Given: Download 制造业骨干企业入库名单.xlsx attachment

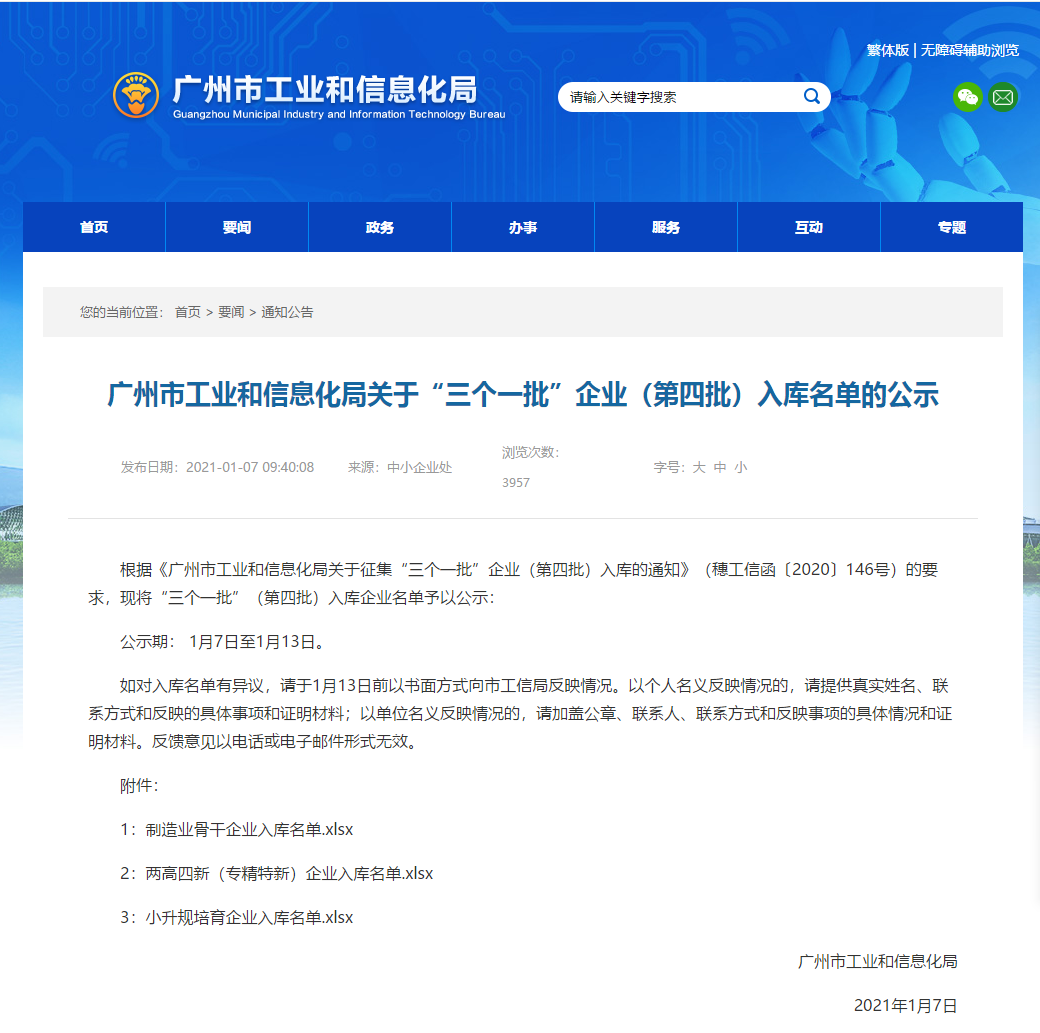Looking at the screenshot, I should click(x=249, y=829).
